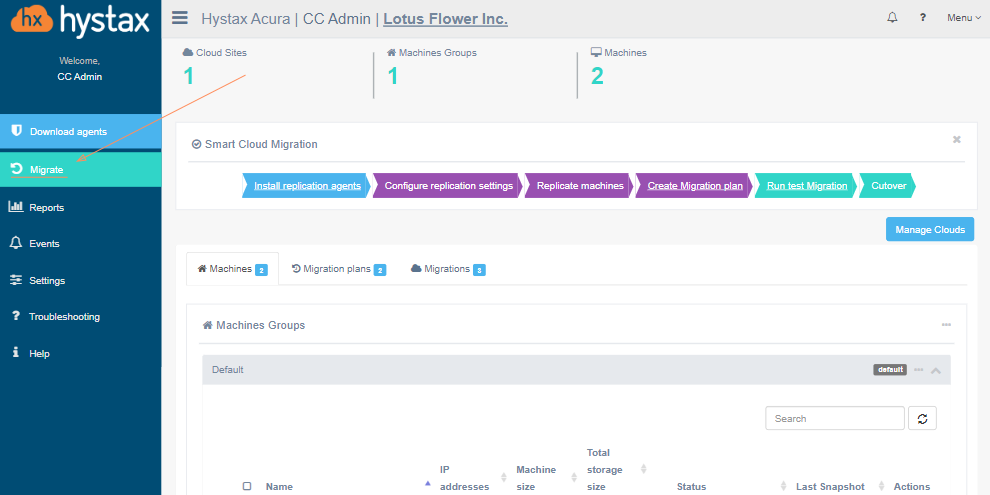Open Install replication agents link
The width and height of the screenshot is (990, 495).
coord(307,186)
